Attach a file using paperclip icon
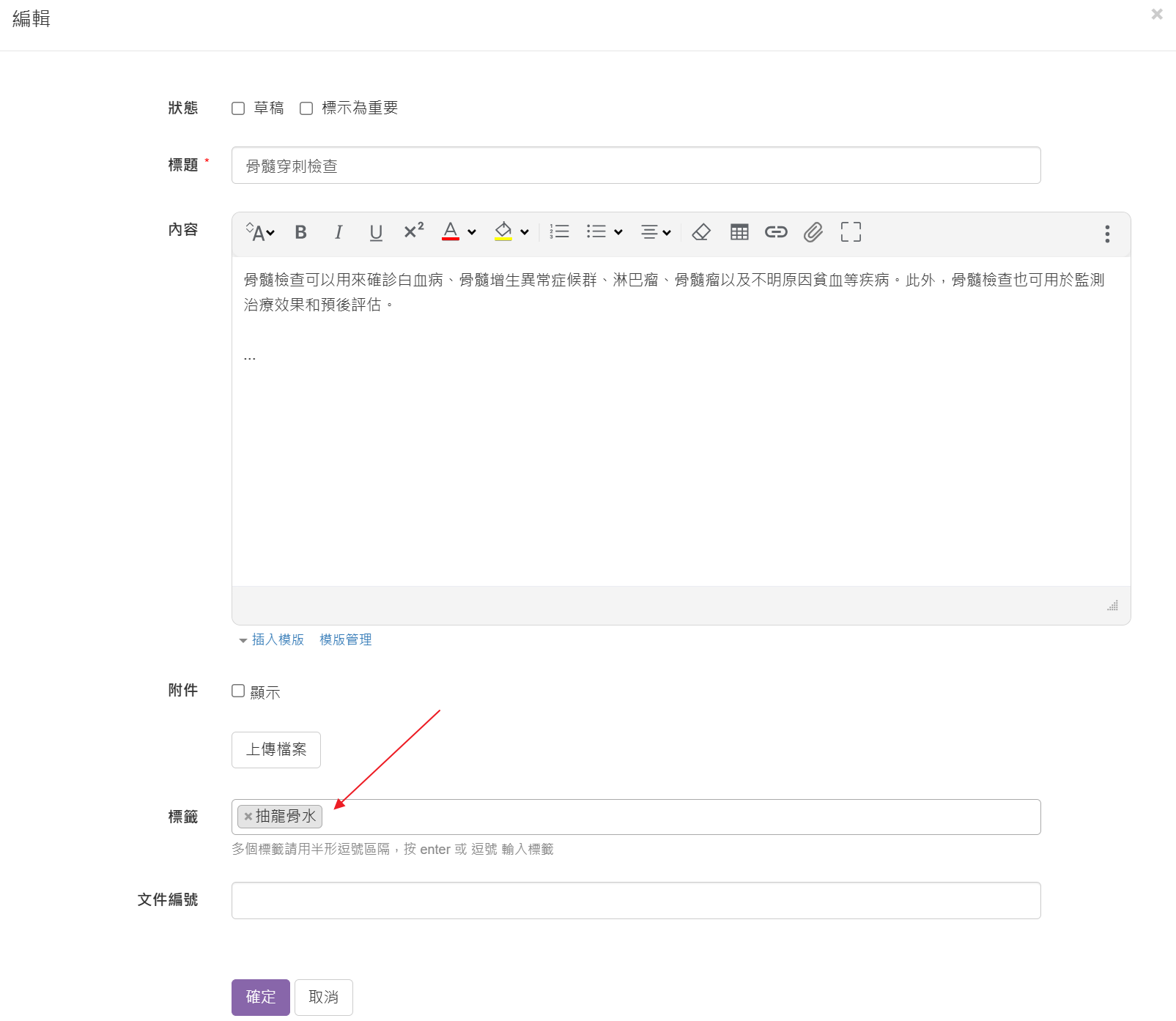1176x1021 pixels. point(813,232)
